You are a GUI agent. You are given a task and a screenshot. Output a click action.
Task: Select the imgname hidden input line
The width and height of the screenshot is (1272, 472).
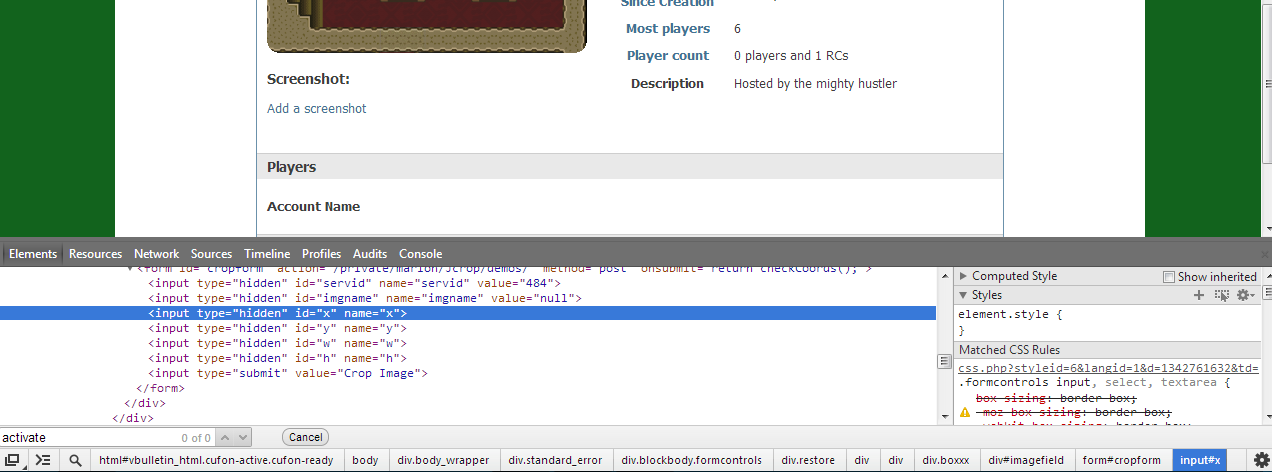pos(365,298)
